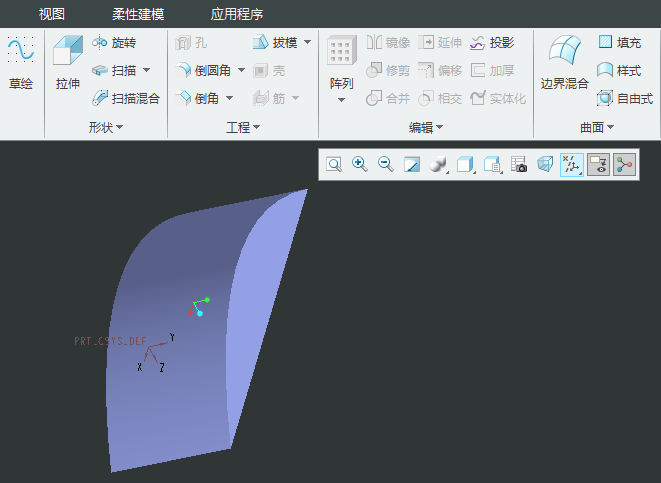Click the 壳 shell tool
Viewport: 661px width, 483px height.
(x=269, y=70)
